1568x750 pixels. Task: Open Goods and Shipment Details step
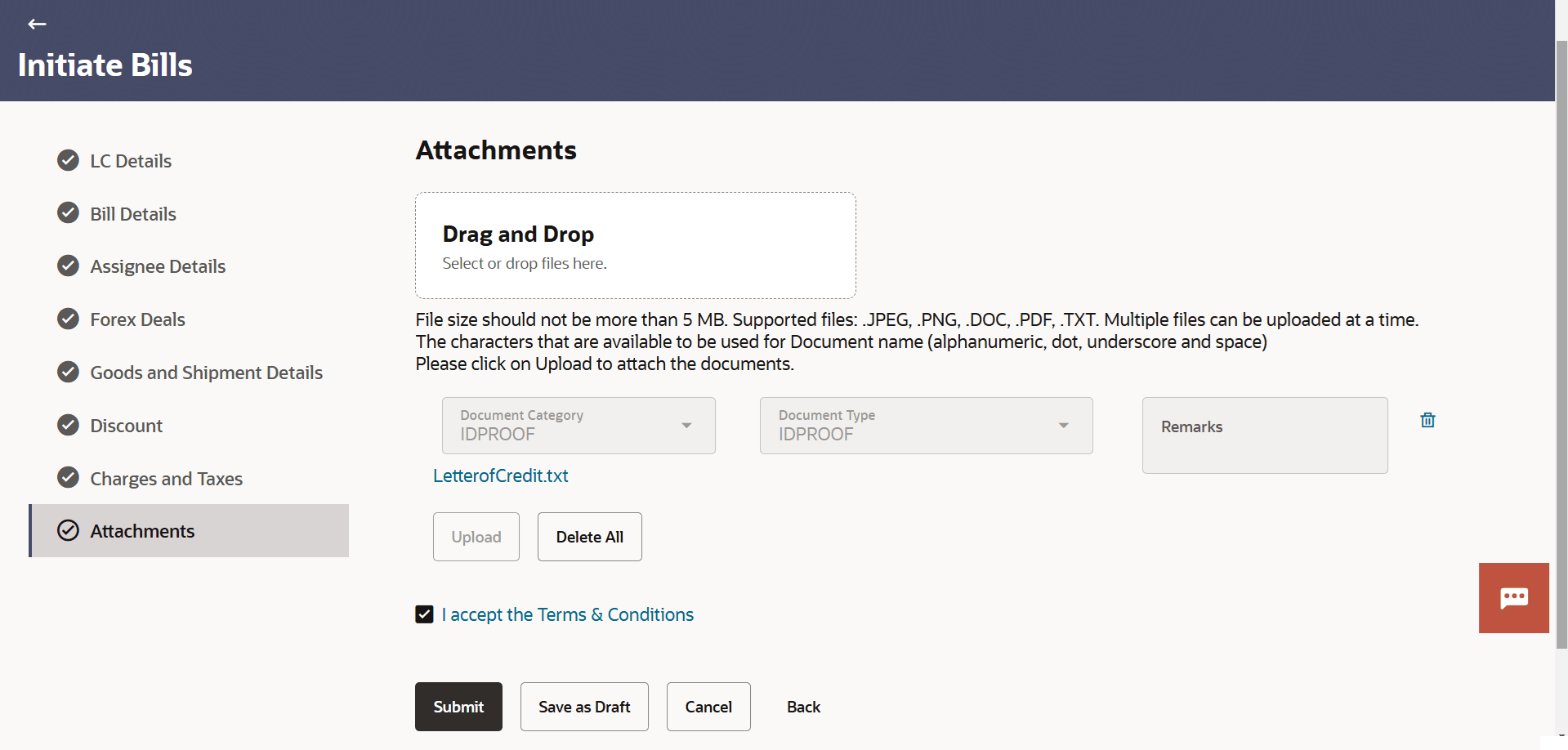click(206, 373)
